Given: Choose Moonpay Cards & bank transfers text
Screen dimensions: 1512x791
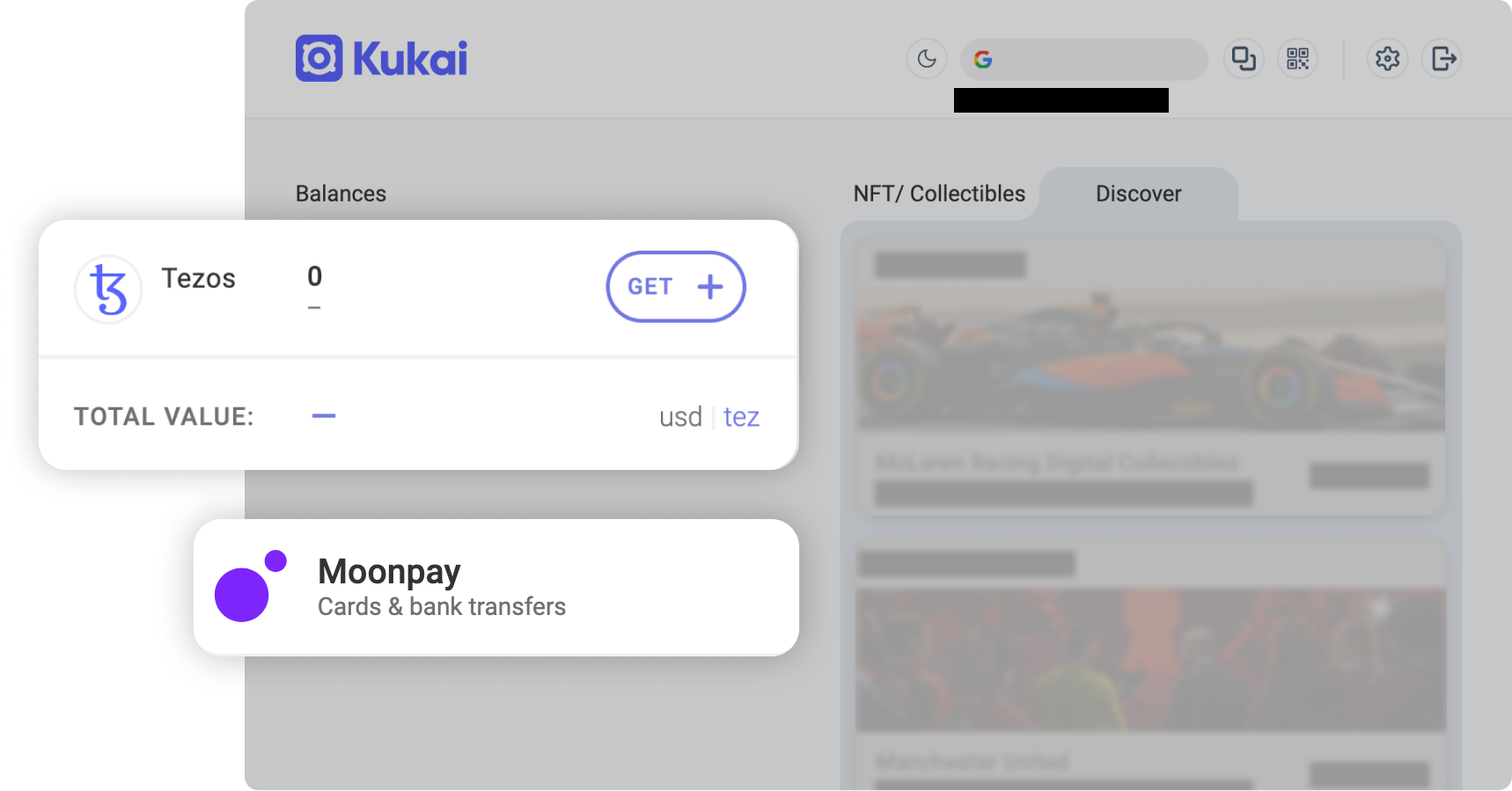Looking at the screenshot, I should pyautogui.click(x=441, y=607).
